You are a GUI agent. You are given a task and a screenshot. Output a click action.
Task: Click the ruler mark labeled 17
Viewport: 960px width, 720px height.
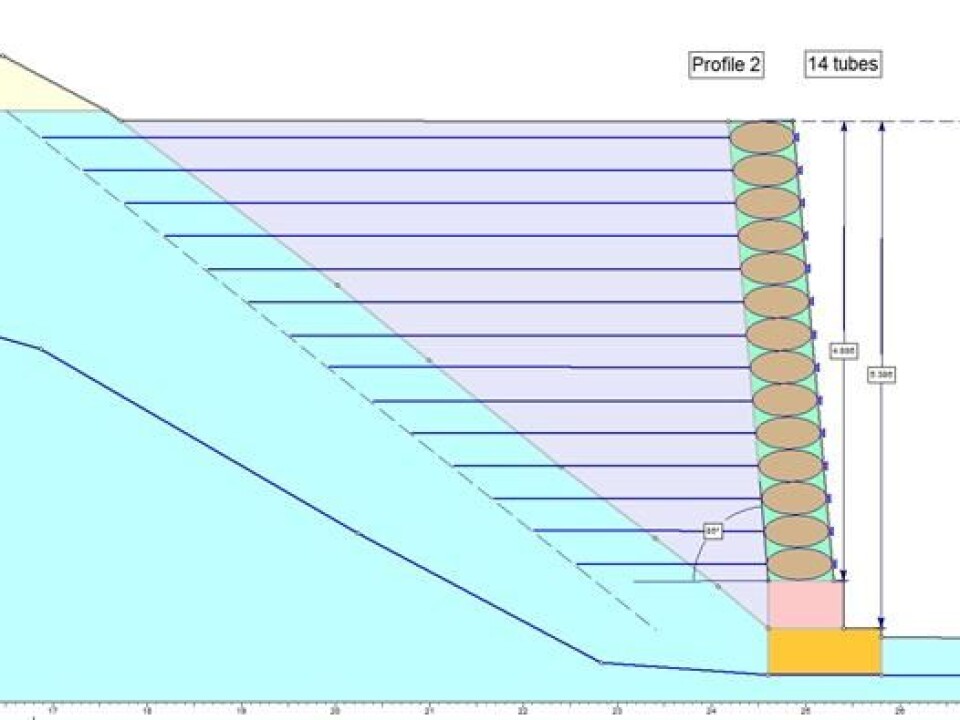coord(53,711)
